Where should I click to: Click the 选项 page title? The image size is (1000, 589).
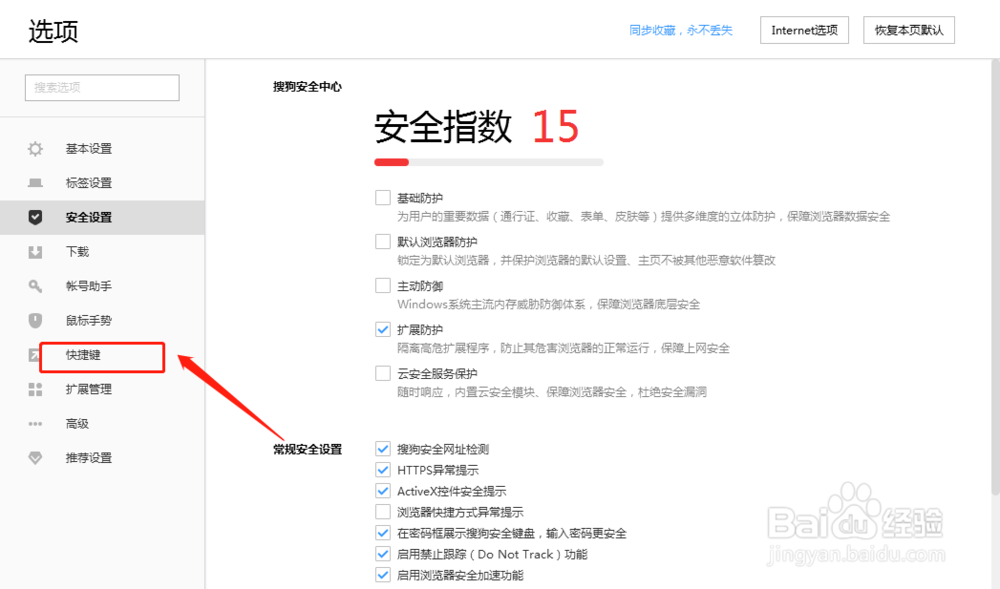point(53,31)
